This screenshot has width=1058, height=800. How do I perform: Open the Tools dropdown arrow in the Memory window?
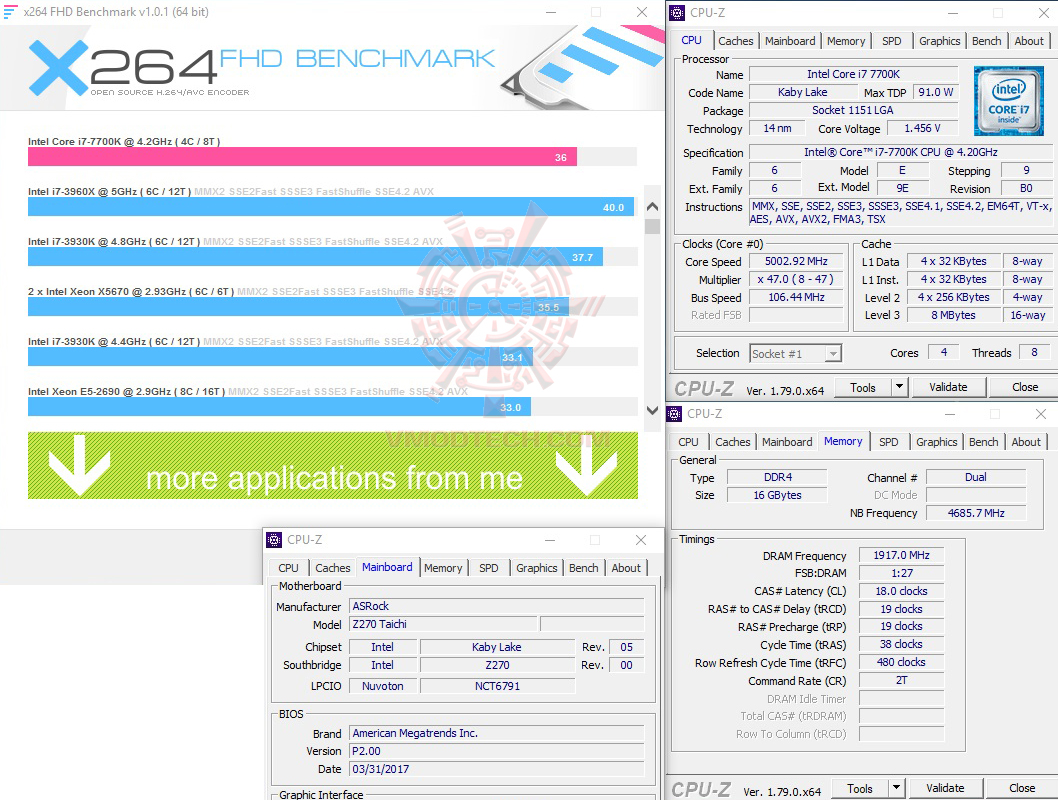coord(896,788)
